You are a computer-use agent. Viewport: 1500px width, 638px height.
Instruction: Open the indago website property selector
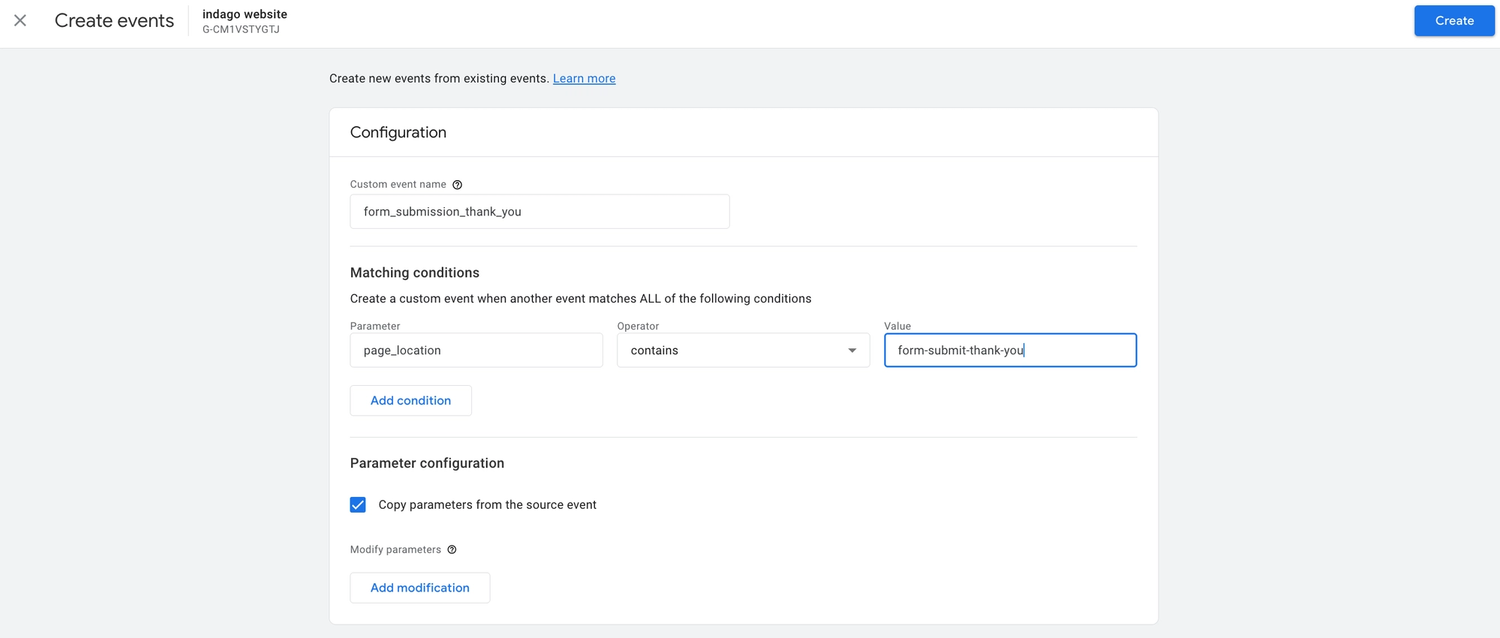[x=244, y=21]
